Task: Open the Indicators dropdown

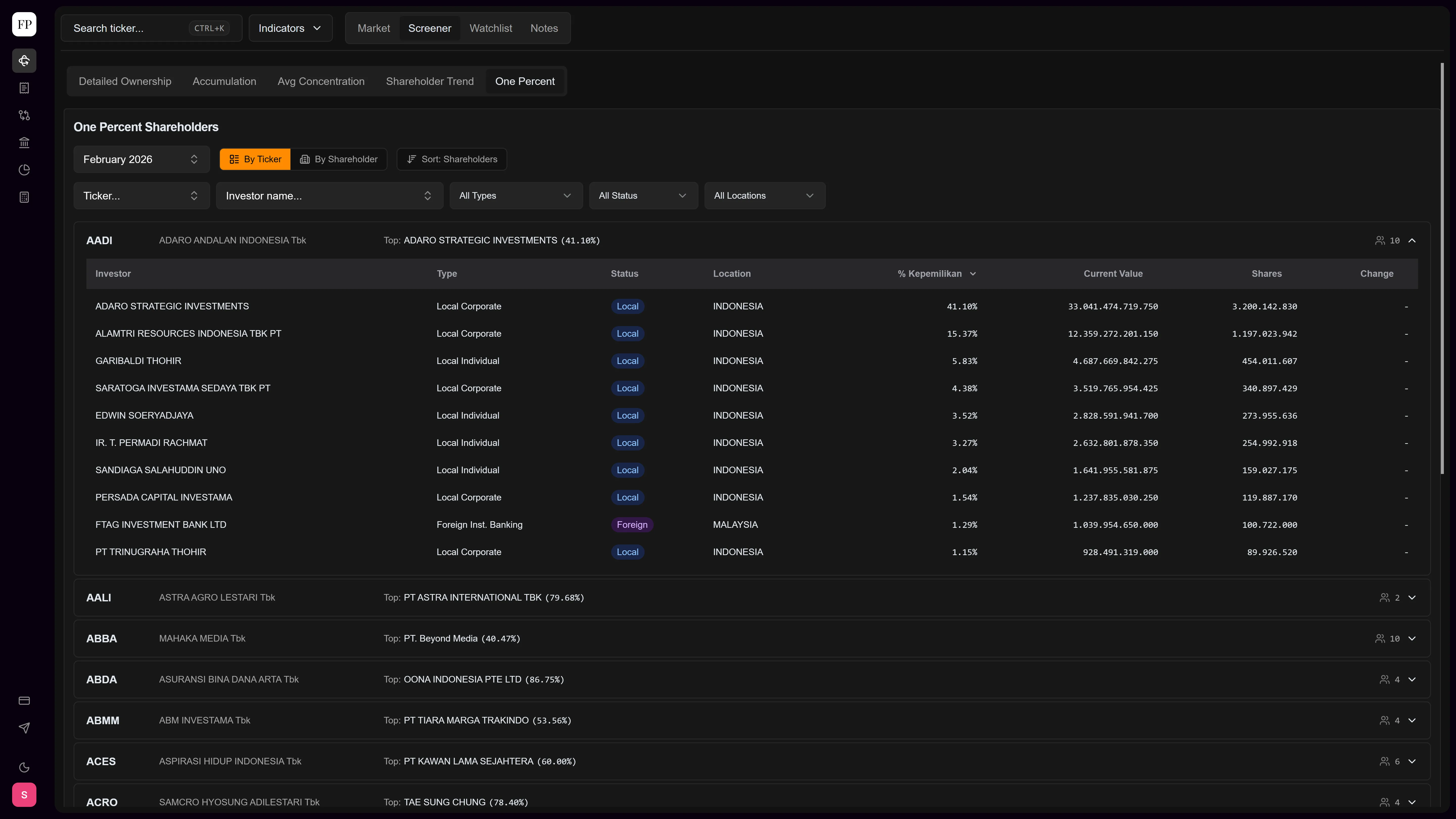Action: pyautogui.click(x=290, y=28)
